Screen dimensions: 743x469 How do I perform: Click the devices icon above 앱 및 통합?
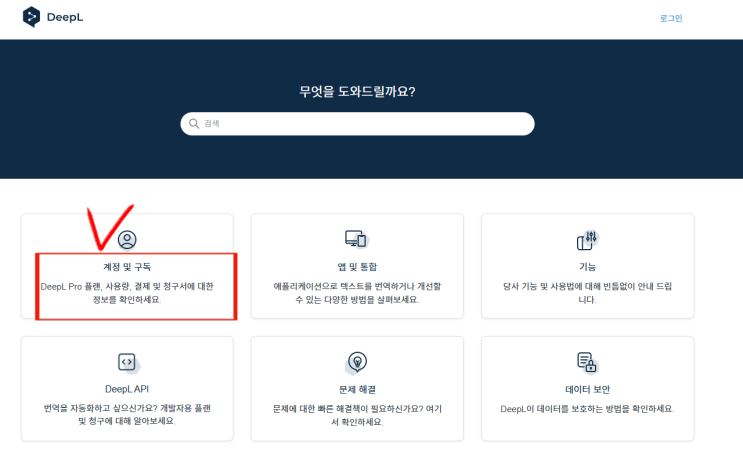pyautogui.click(x=356, y=239)
